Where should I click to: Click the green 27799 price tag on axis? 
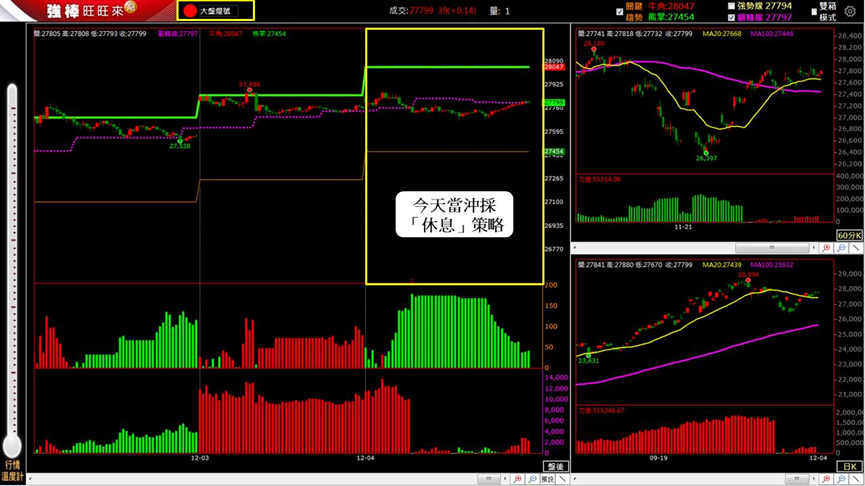554,103
